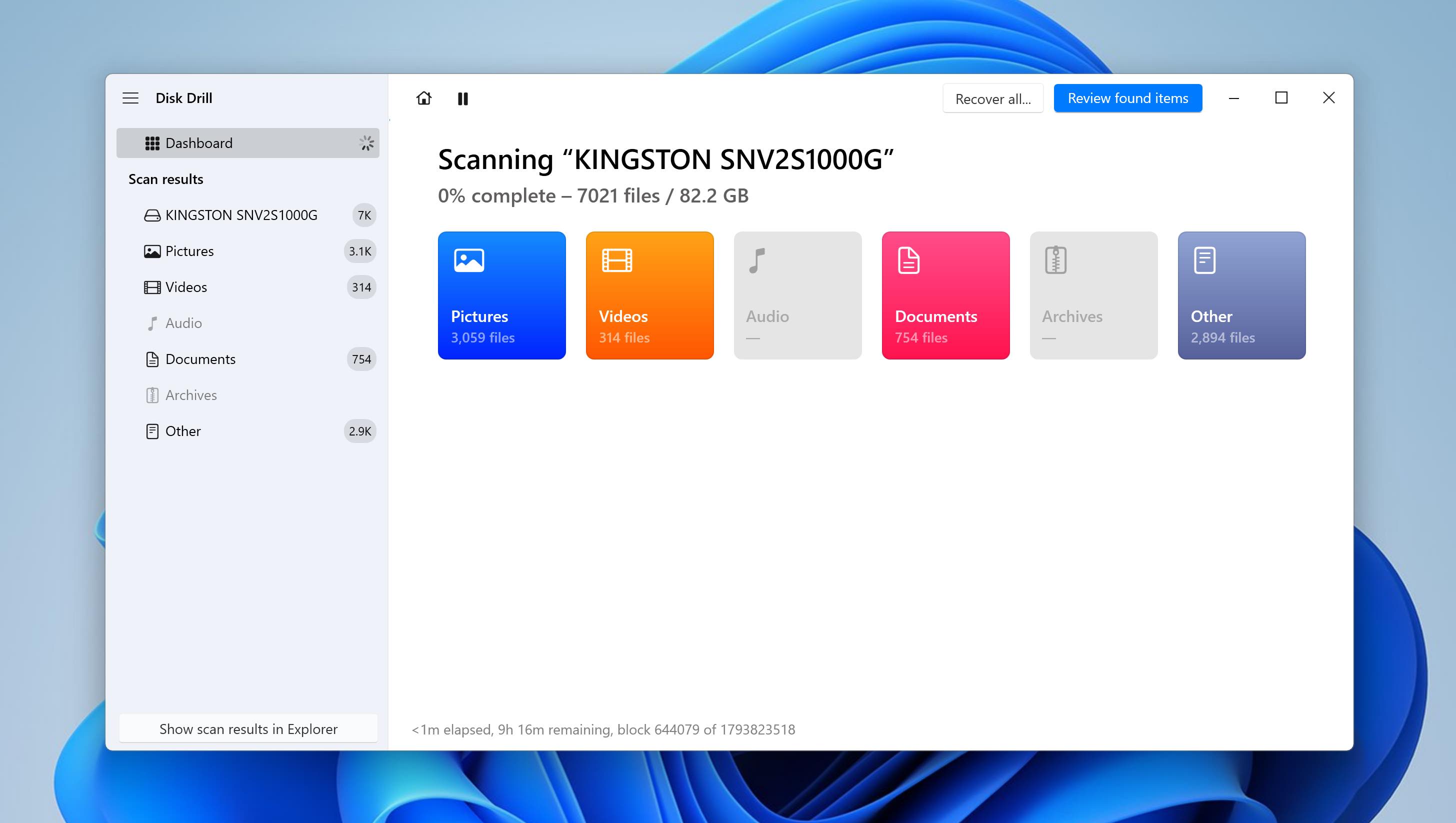
Task: Click the Recover all button
Action: (x=992, y=98)
